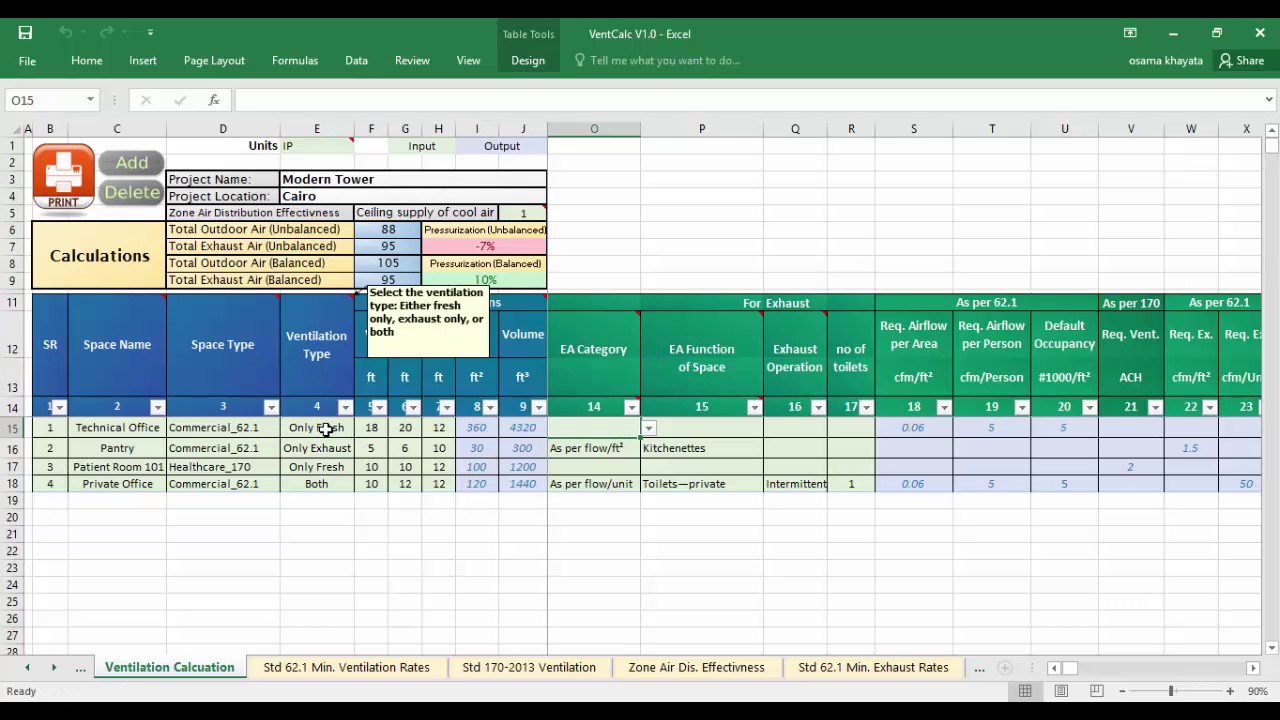Viewport: 1280px width, 720px height.
Task: Click sheet tabs scroll-left arrow
Action: tap(27, 667)
